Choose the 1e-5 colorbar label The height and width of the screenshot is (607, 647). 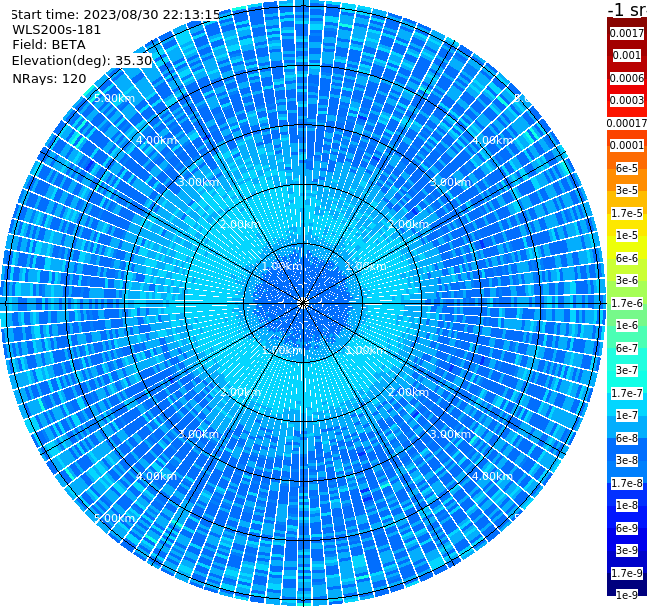627,235
